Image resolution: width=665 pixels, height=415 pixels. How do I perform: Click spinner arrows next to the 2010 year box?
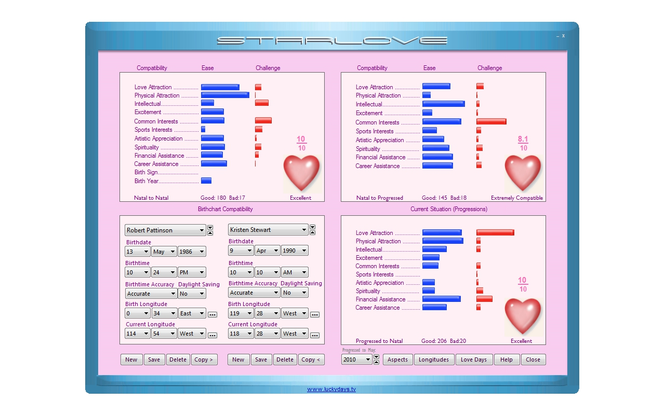click(x=377, y=358)
